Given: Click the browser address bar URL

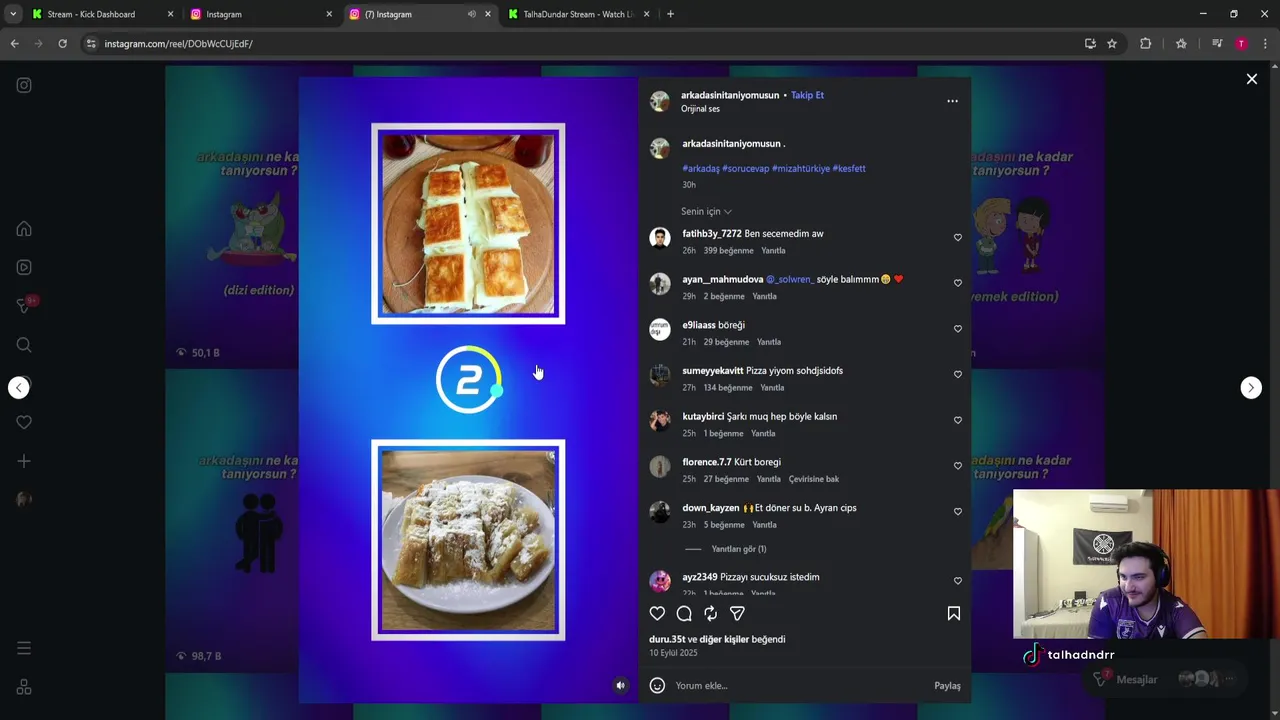Looking at the screenshot, I should pyautogui.click(x=178, y=44).
